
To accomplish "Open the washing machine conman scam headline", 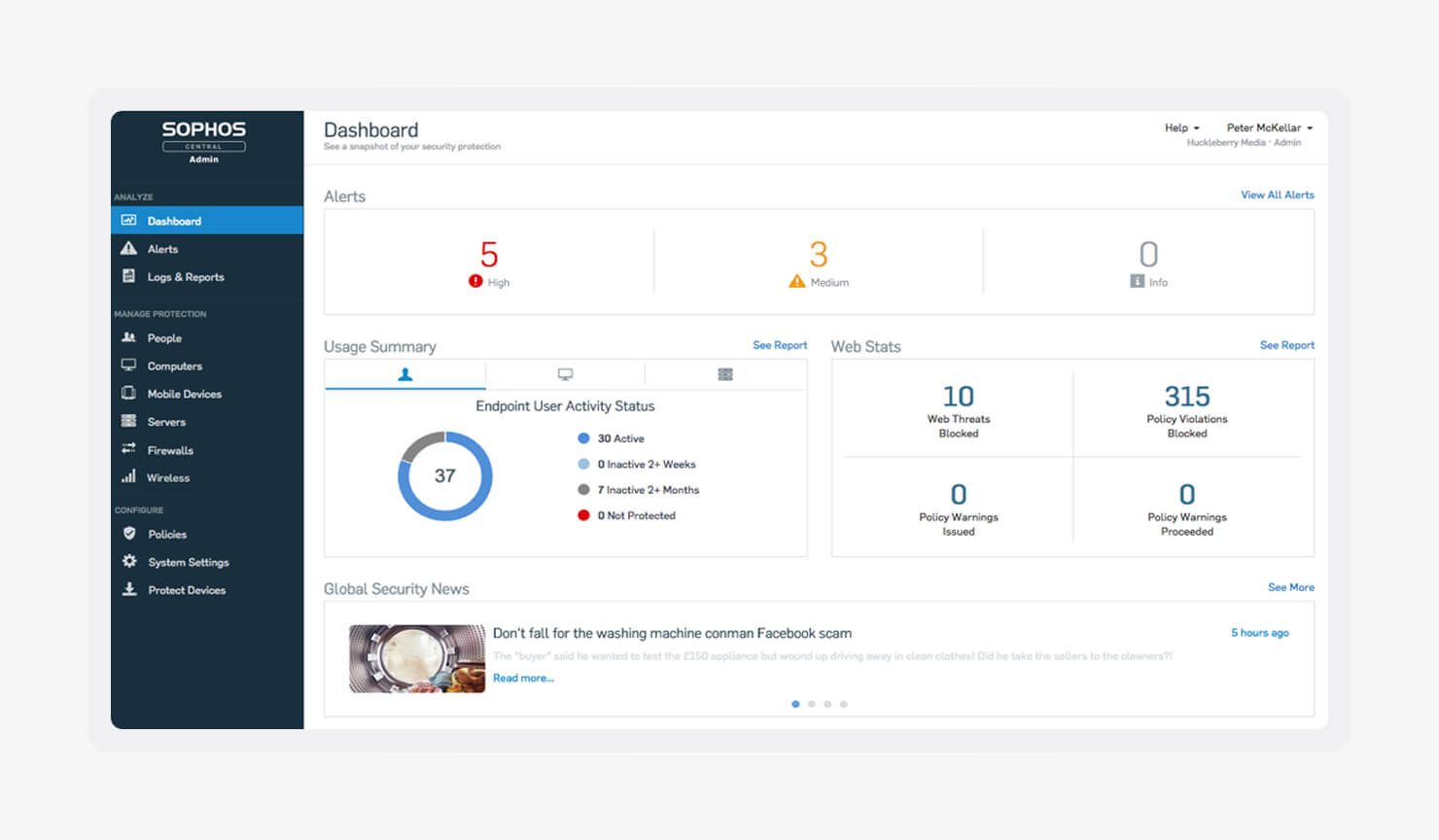I will coord(672,633).
